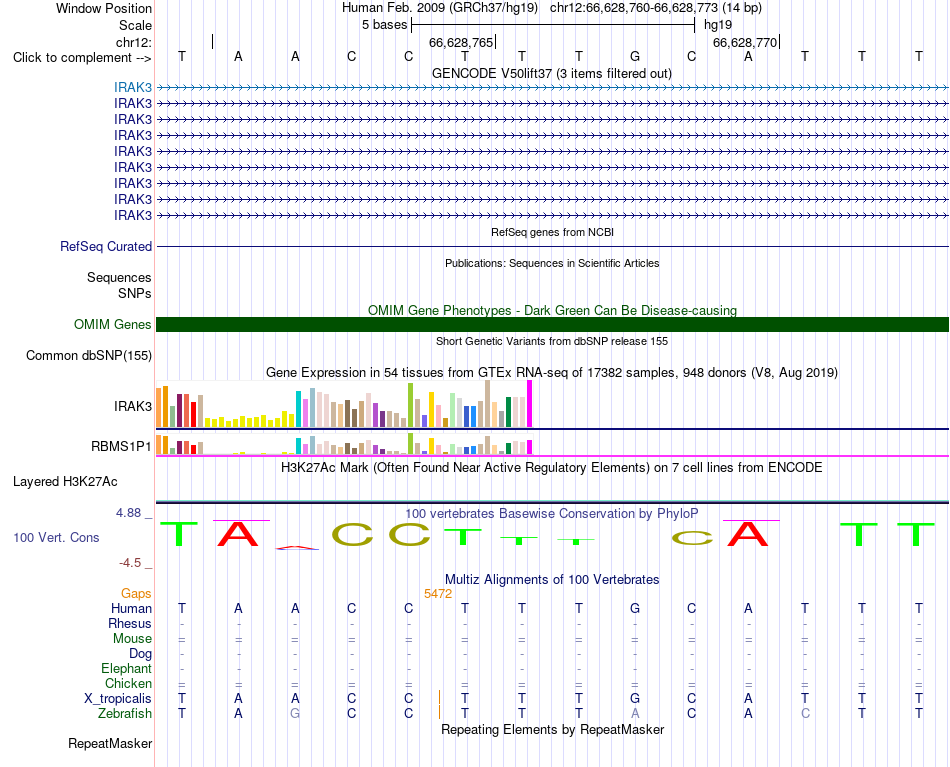Click the 'Chicken' alignment row label
Screen dimensions: 950x767
[128, 683]
